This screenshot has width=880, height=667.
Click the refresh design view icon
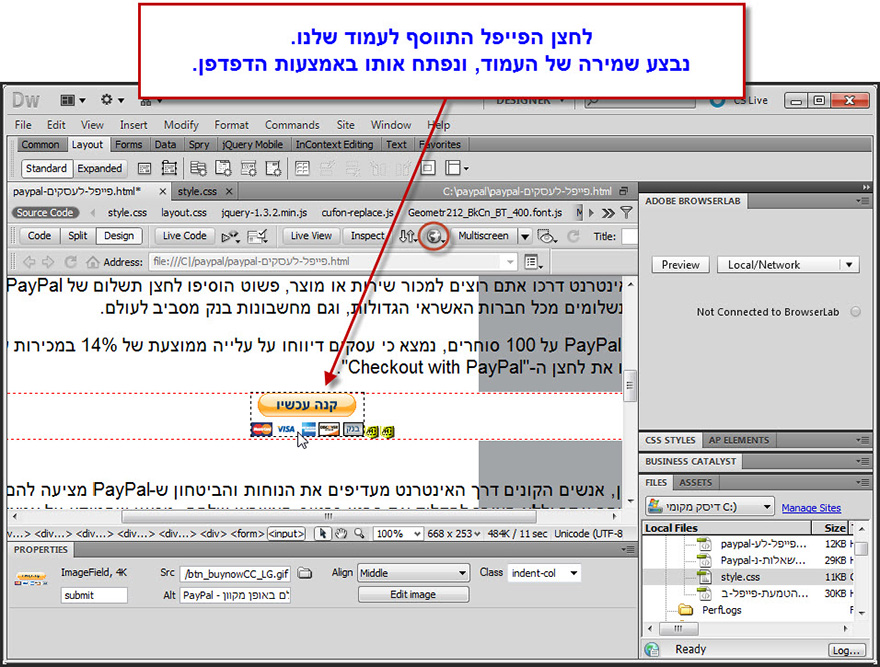click(573, 236)
